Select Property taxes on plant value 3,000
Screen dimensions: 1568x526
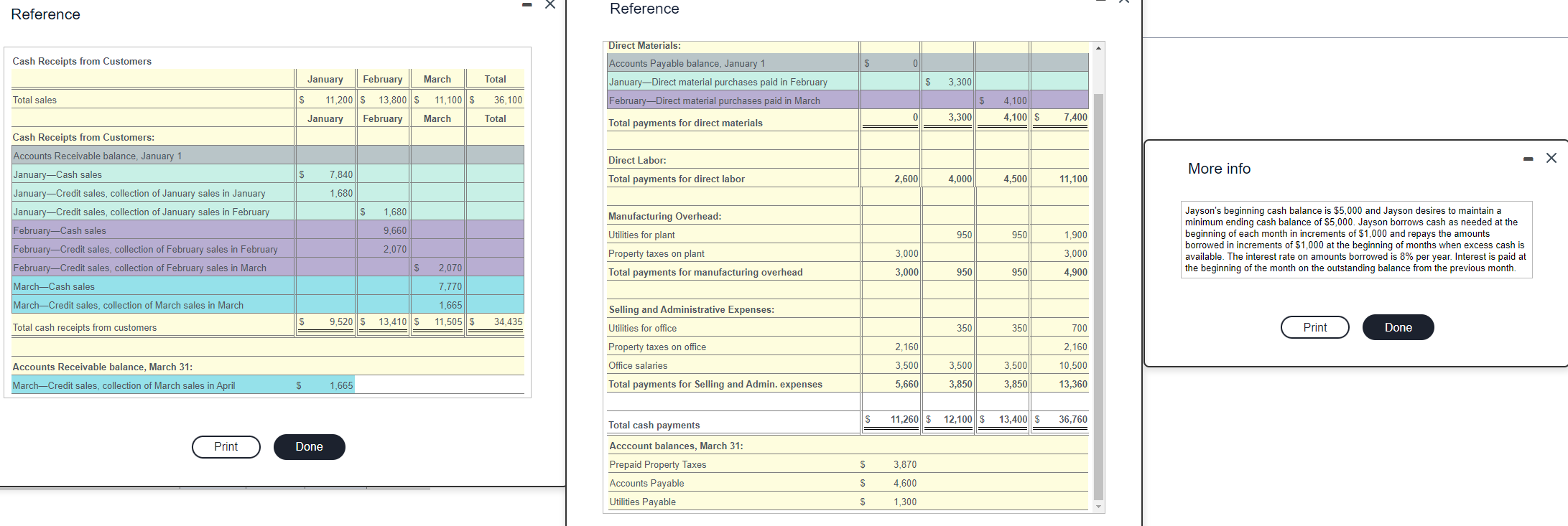[906, 253]
